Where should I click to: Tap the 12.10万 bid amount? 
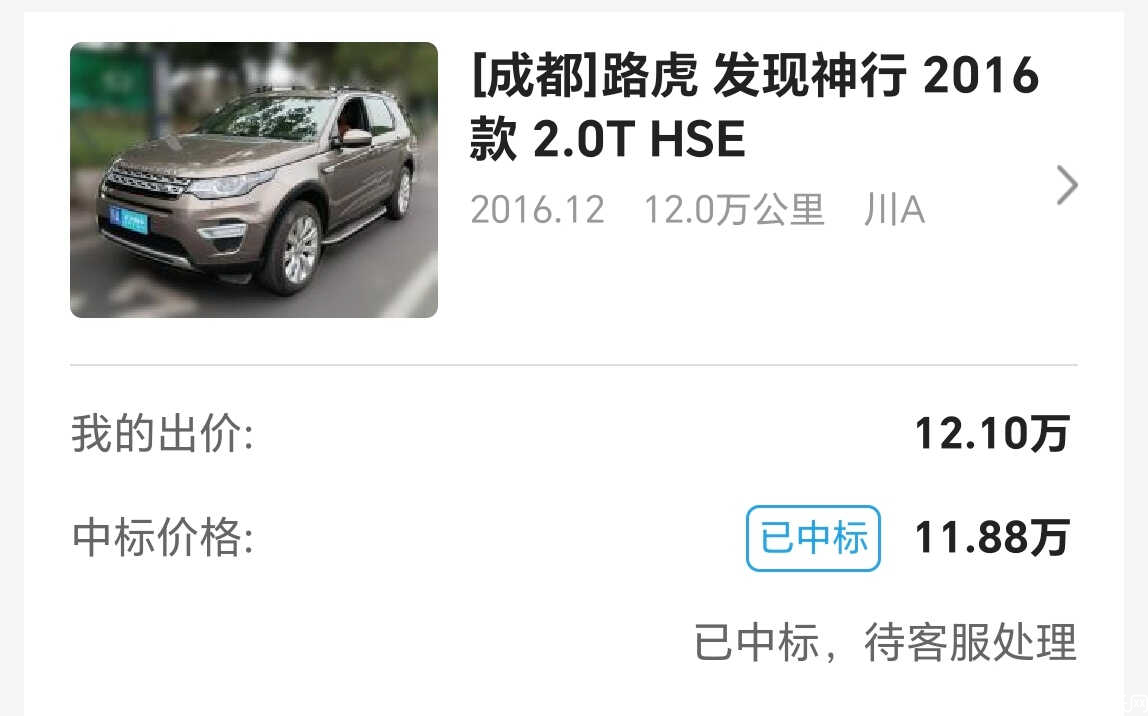pos(993,433)
